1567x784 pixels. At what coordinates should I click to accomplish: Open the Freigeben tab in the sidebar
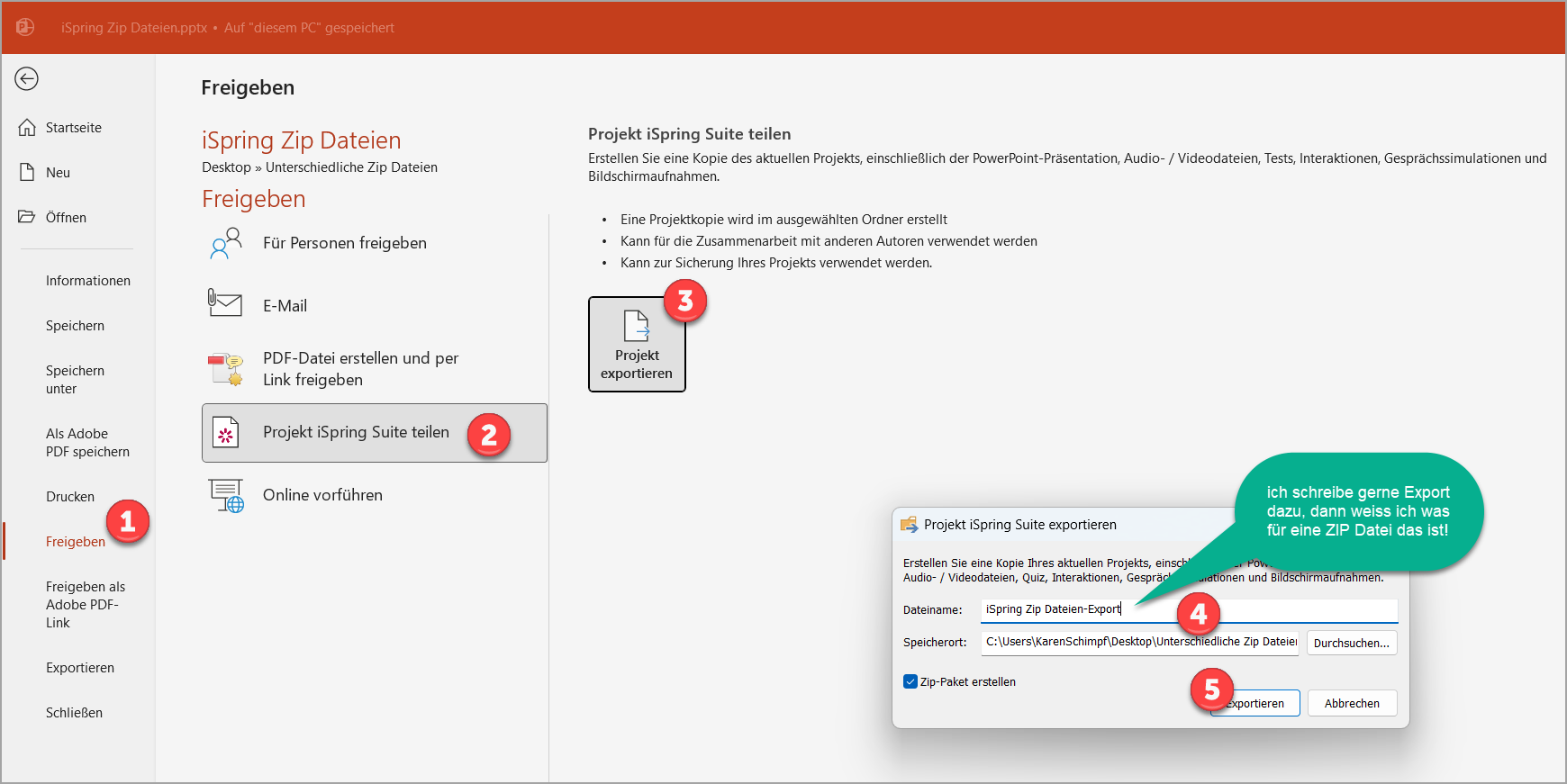coord(75,542)
